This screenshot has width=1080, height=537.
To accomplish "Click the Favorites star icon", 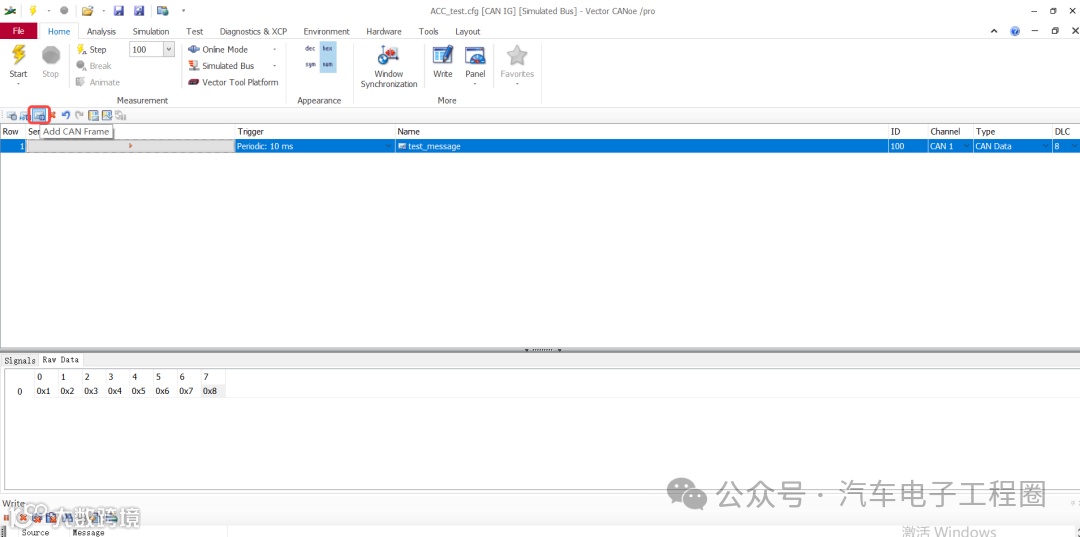I will 517,55.
